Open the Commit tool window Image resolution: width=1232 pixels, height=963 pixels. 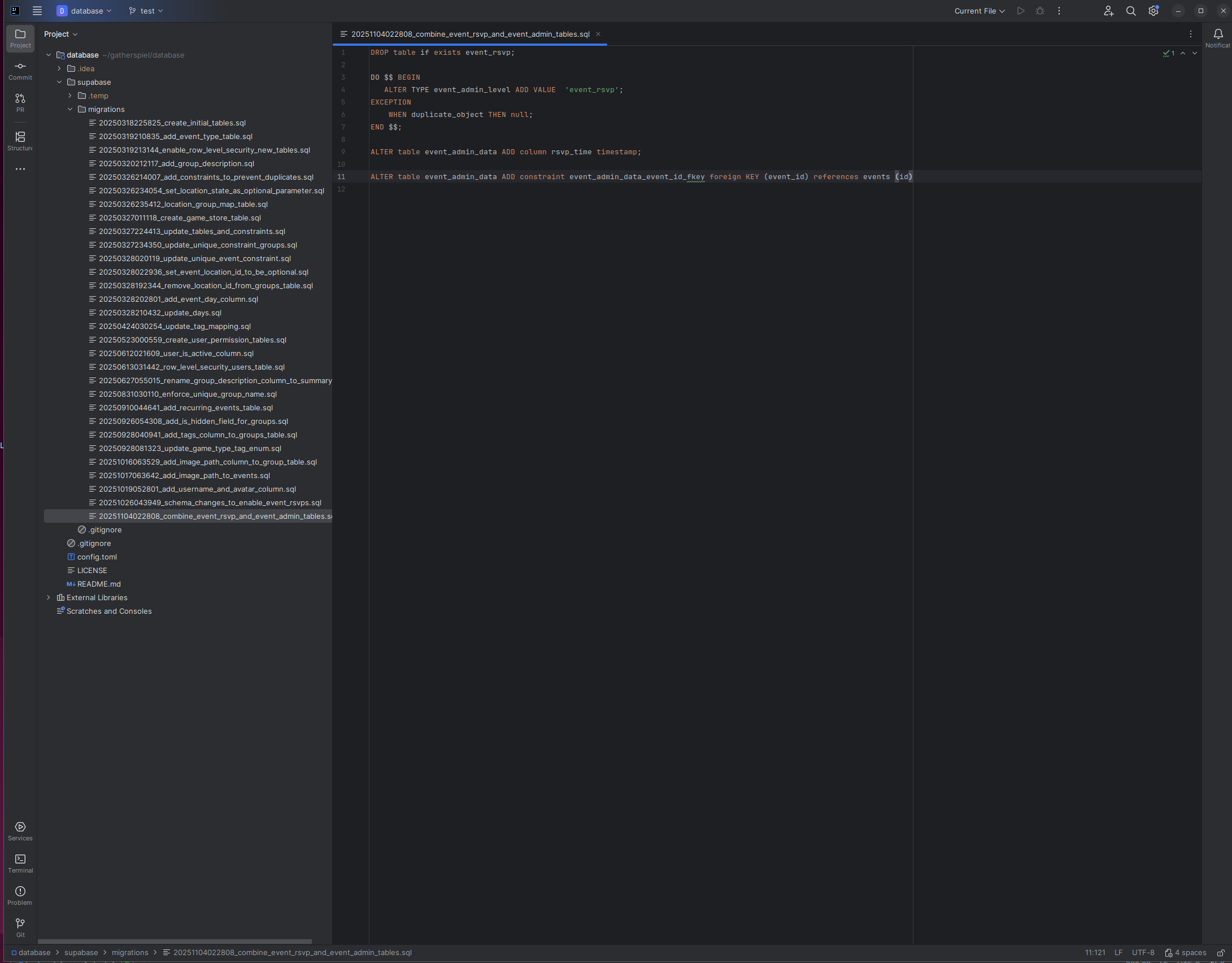[20, 70]
